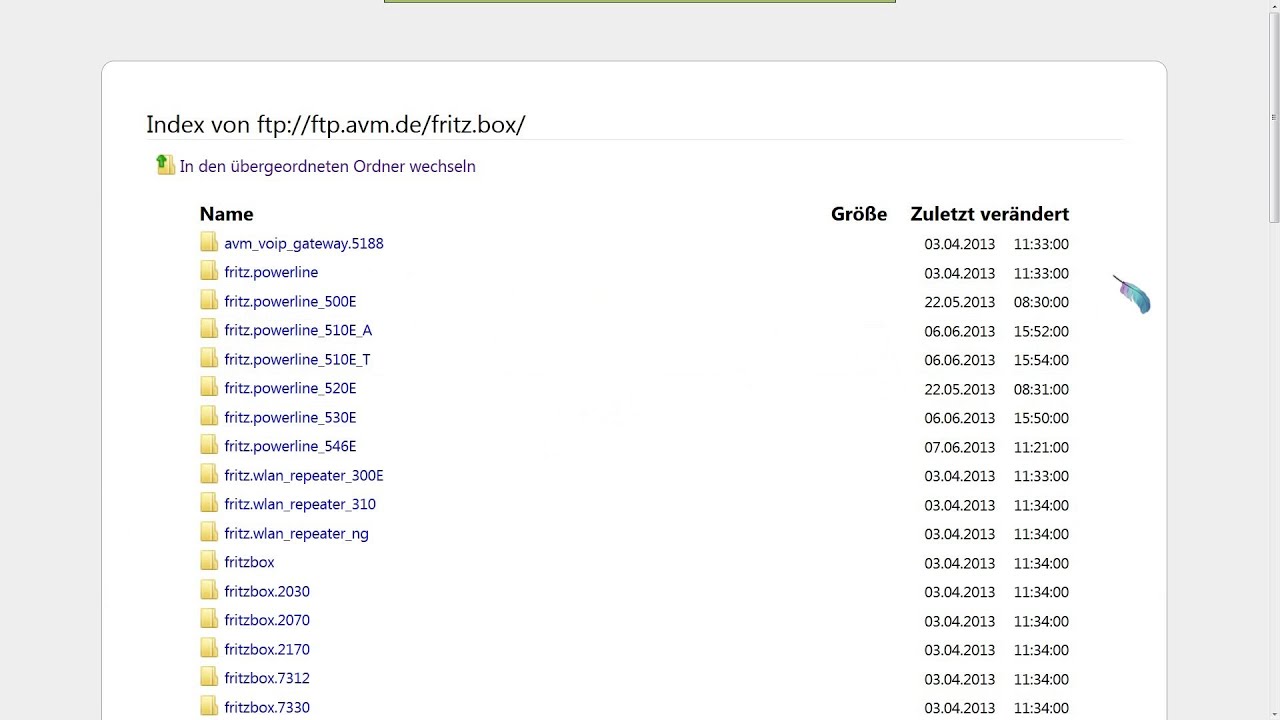1280x720 pixels.
Task: Click time 08:31:00 in fritz.powerline_520E row
Action: (1041, 389)
